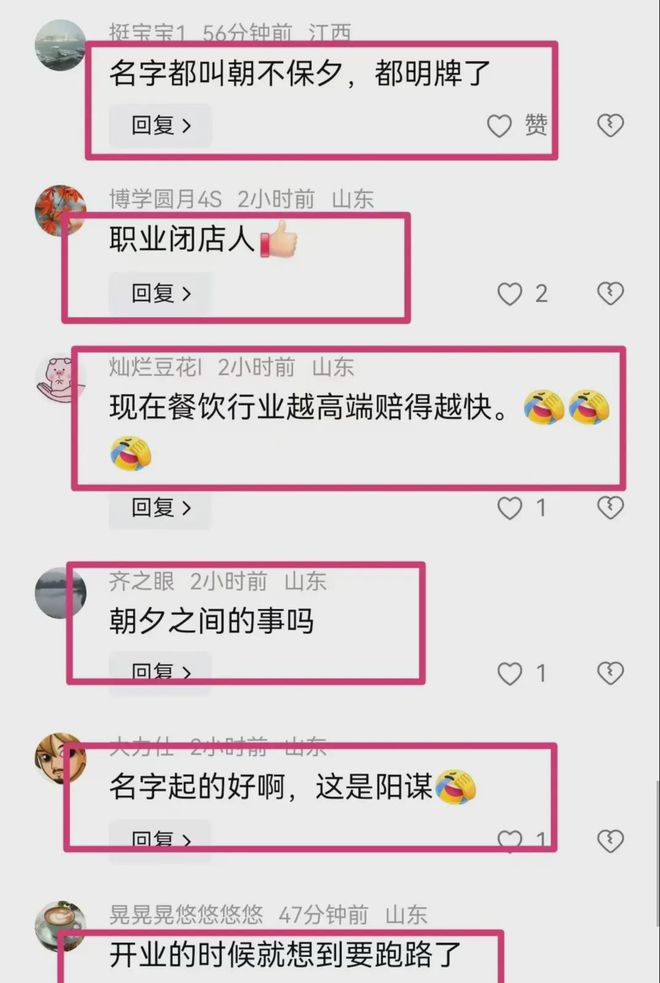Screen dimensions: 660x983
Task: Reply to 名字起的好啊 comment
Action: [x=160, y=841]
